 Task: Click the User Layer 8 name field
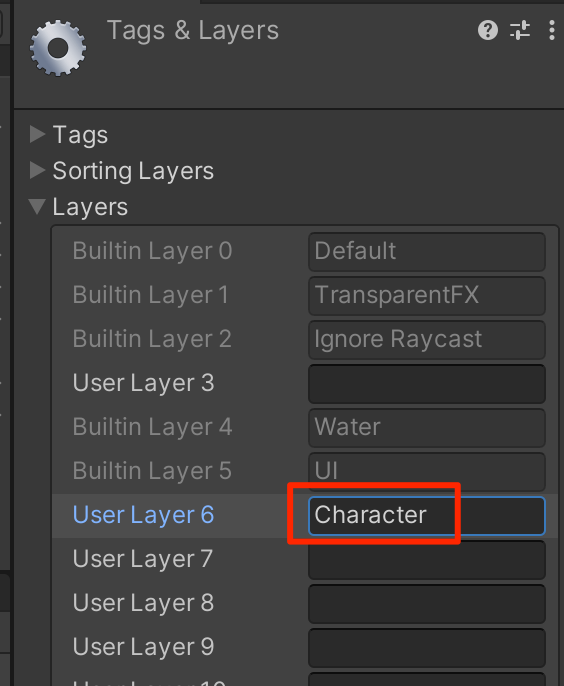click(427, 604)
